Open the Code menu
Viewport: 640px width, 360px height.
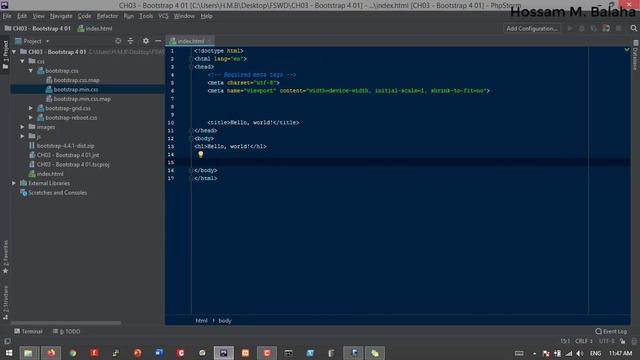tap(84, 16)
